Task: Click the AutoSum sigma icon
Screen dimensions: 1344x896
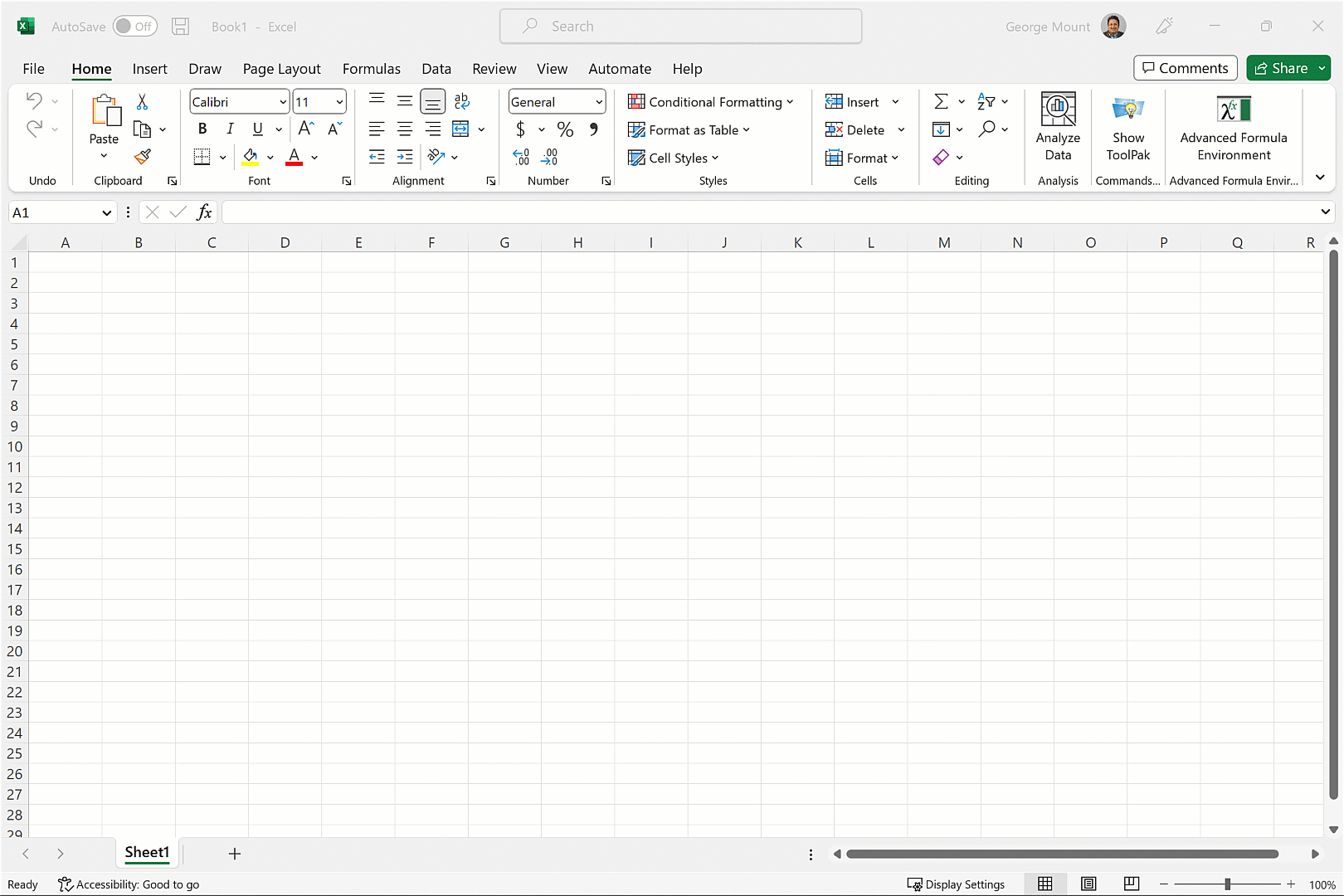Action: point(941,102)
